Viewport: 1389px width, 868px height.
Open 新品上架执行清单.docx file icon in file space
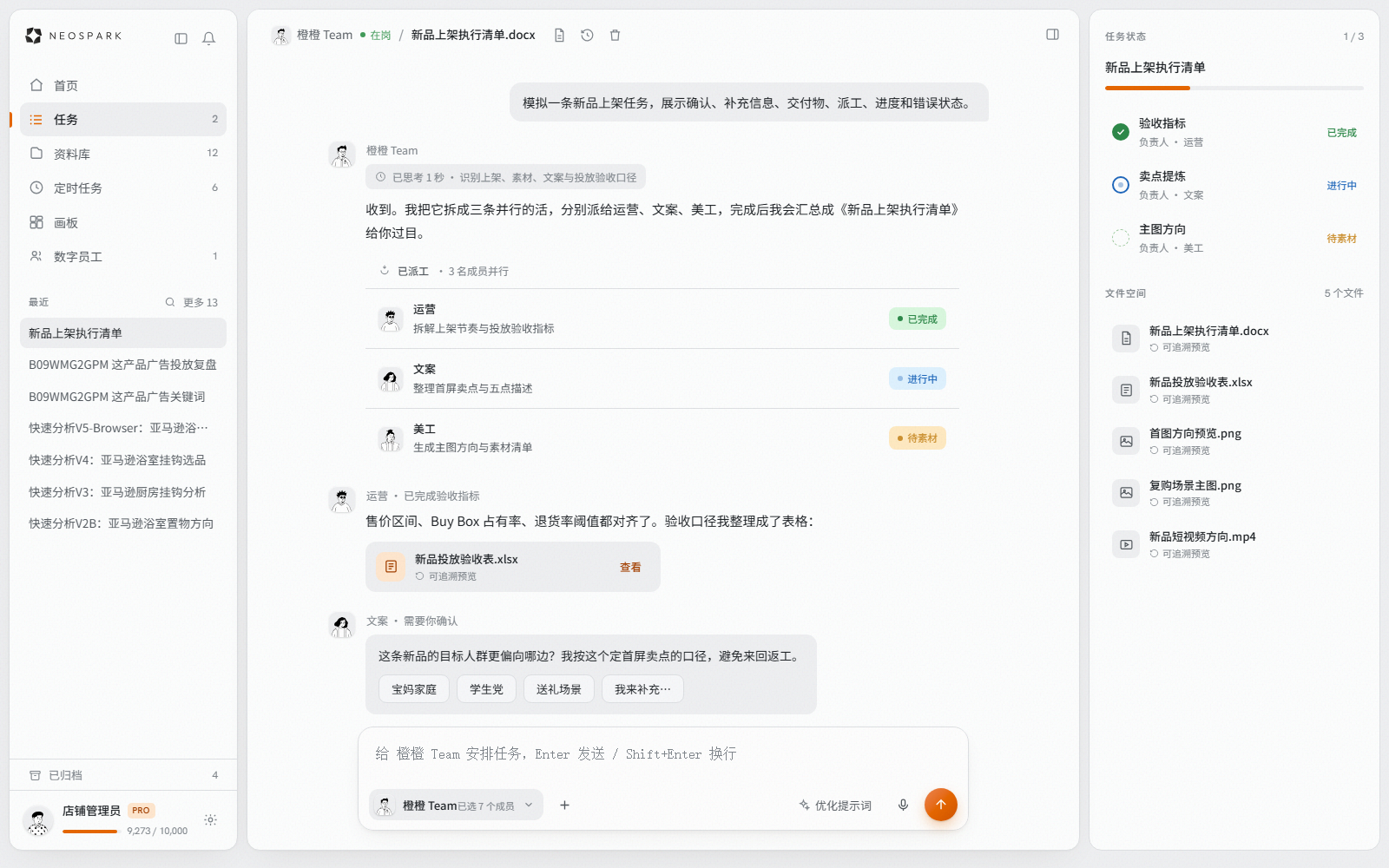coord(1126,339)
